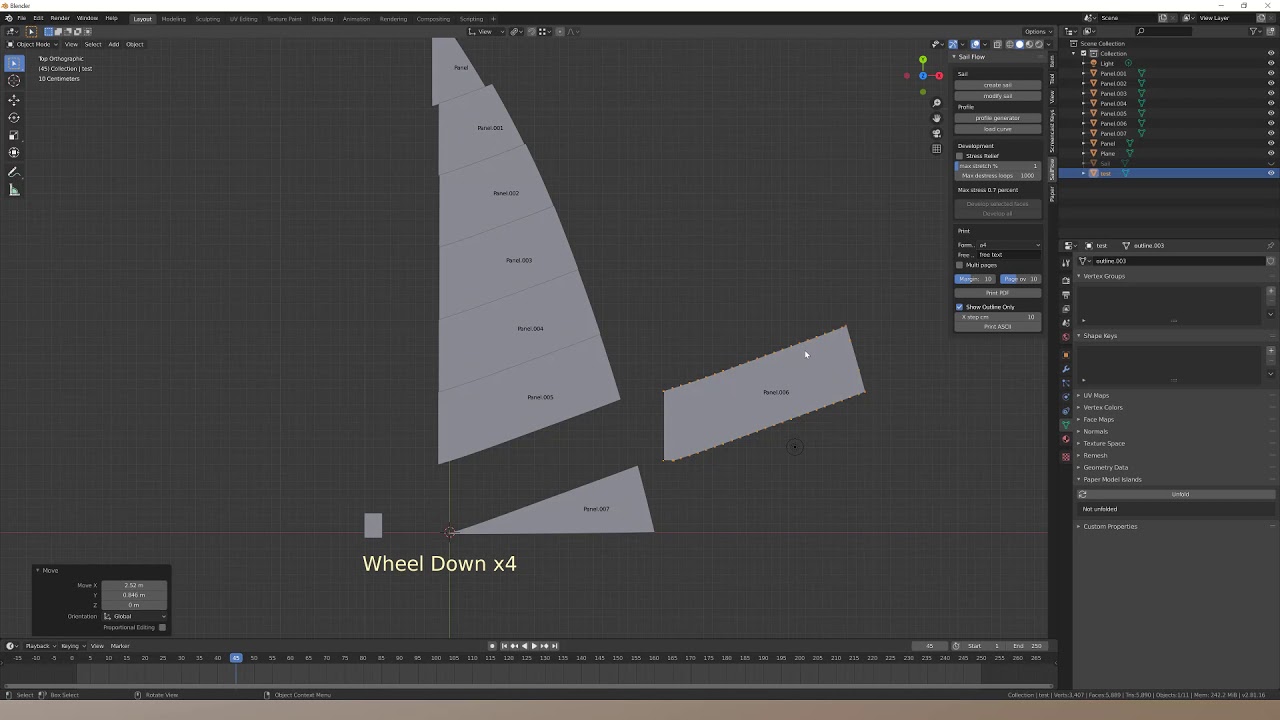
Task: Open the Add menu in viewport header
Action: pos(113,44)
